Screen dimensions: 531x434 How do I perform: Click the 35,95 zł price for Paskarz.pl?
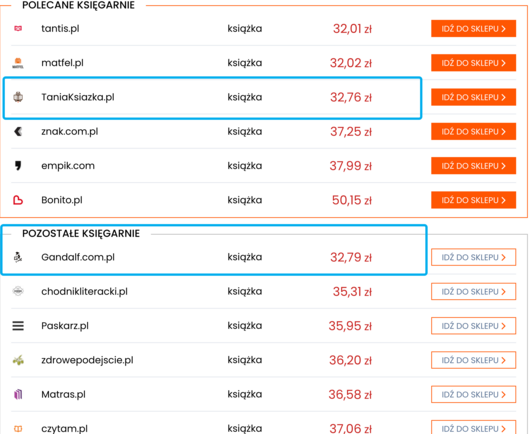(350, 326)
